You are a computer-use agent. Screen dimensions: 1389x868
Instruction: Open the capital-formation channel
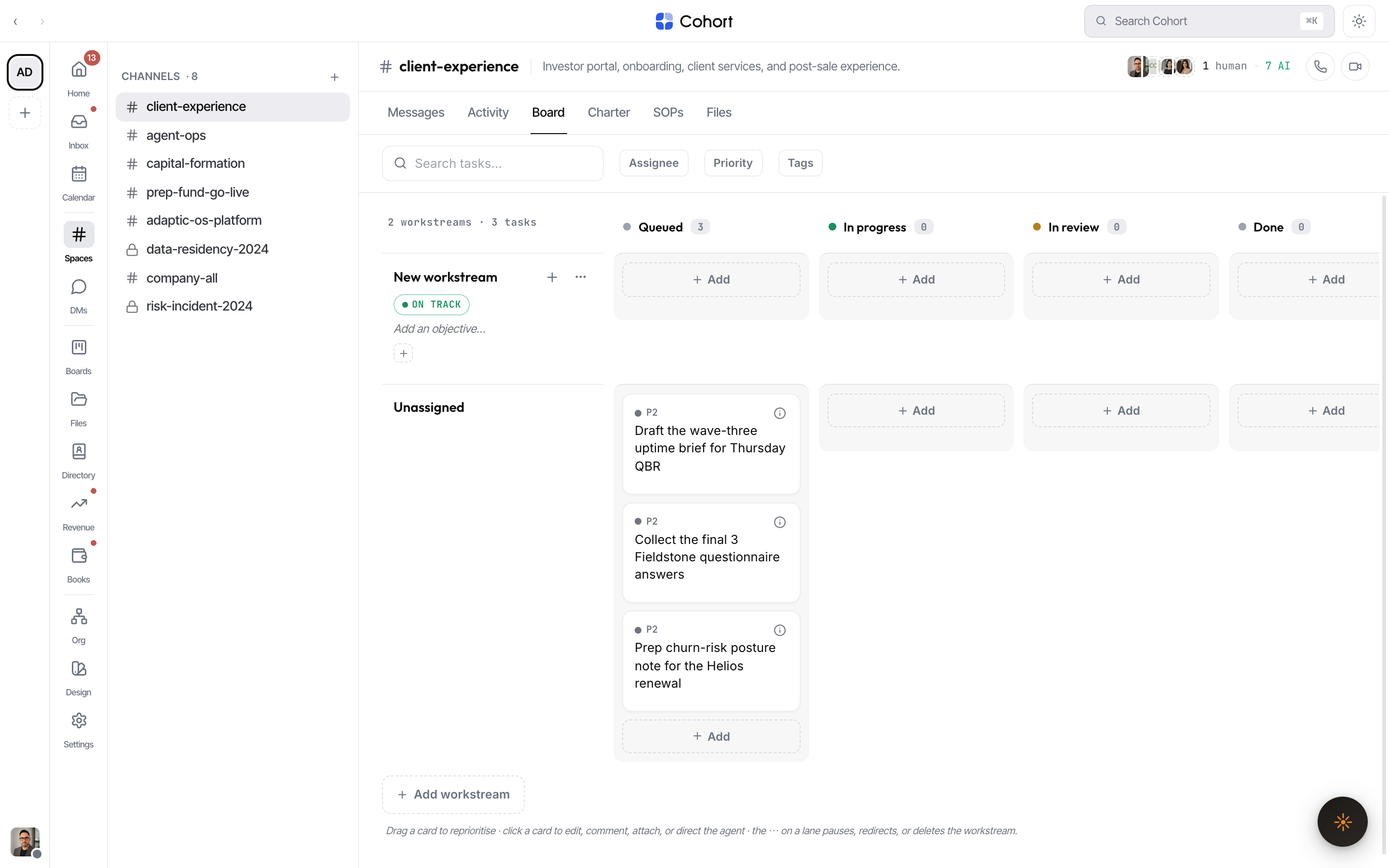click(x=232, y=163)
